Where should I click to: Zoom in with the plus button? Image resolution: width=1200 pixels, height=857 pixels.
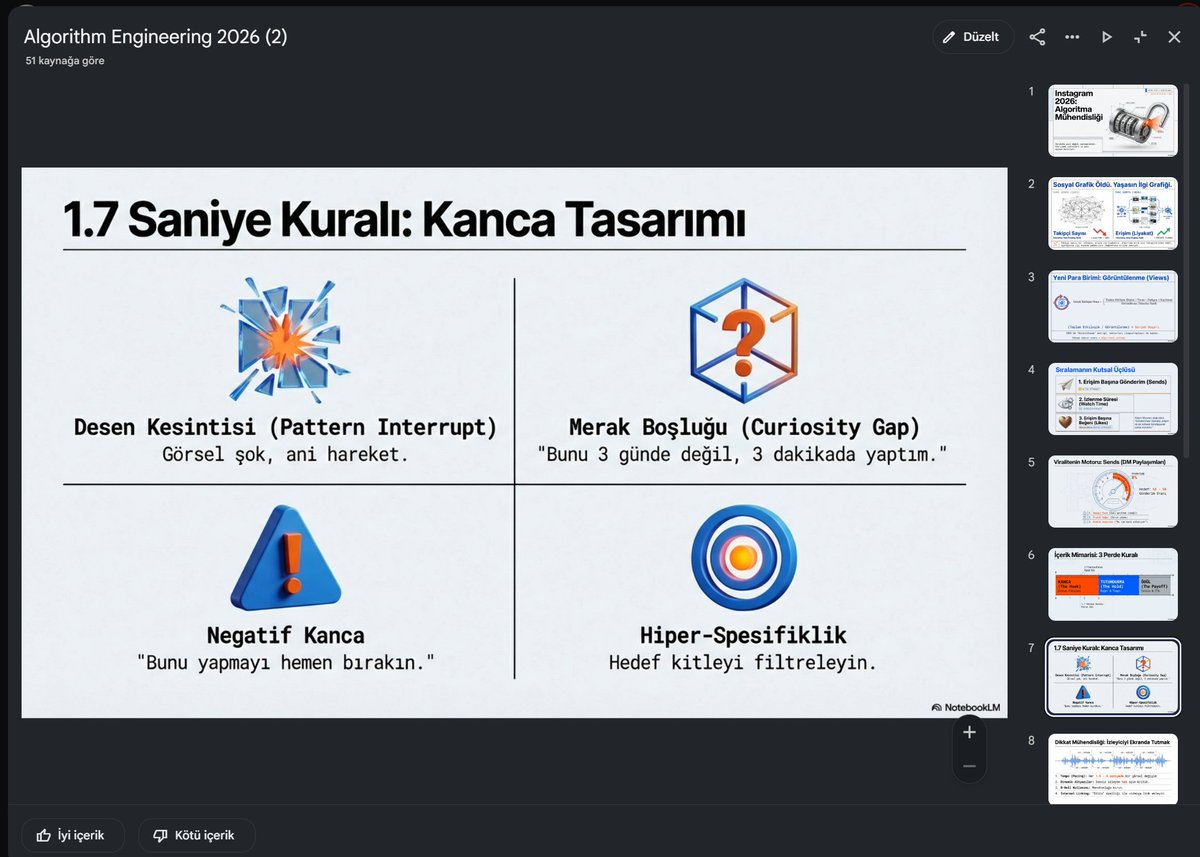coord(969,732)
